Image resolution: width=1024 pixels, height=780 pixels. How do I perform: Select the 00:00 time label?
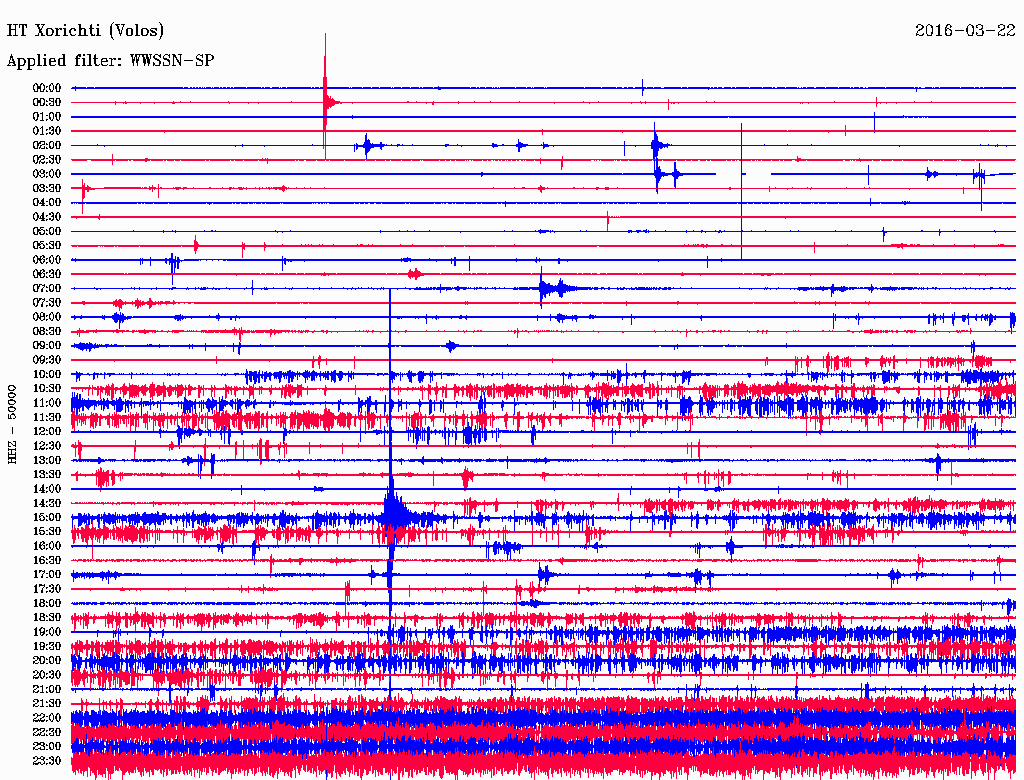(47, 88)
